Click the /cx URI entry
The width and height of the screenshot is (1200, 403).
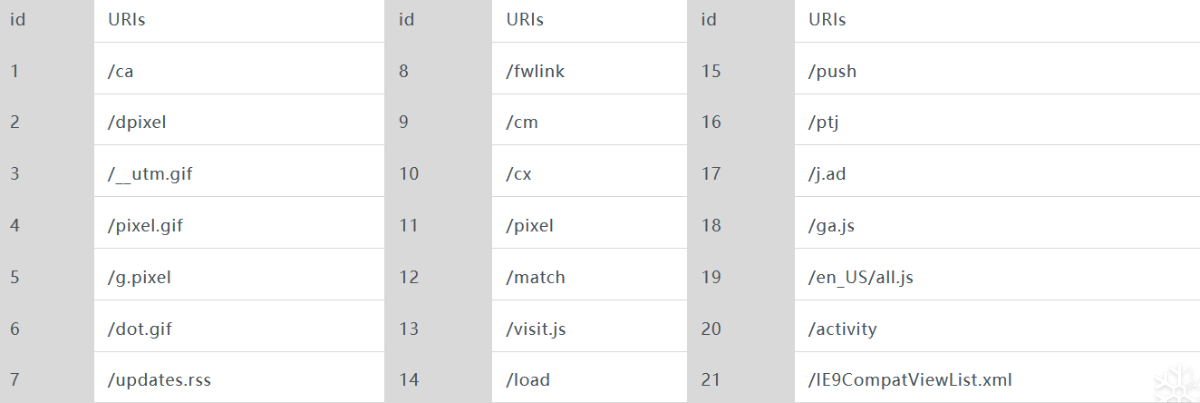point(519,174)
